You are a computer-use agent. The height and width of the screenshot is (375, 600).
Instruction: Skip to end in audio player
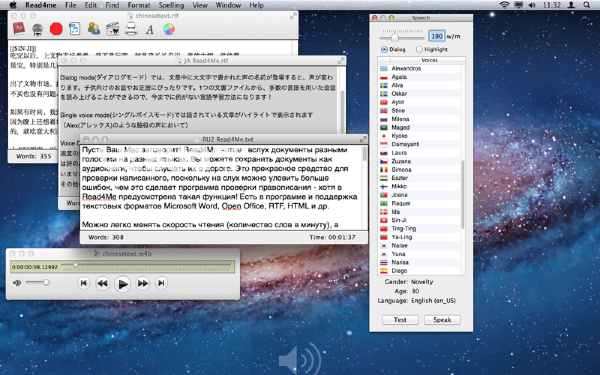point(161,283)
